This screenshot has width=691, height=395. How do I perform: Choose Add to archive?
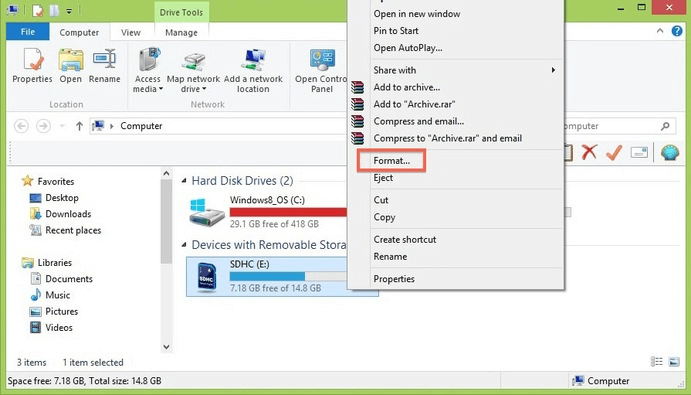407,87
